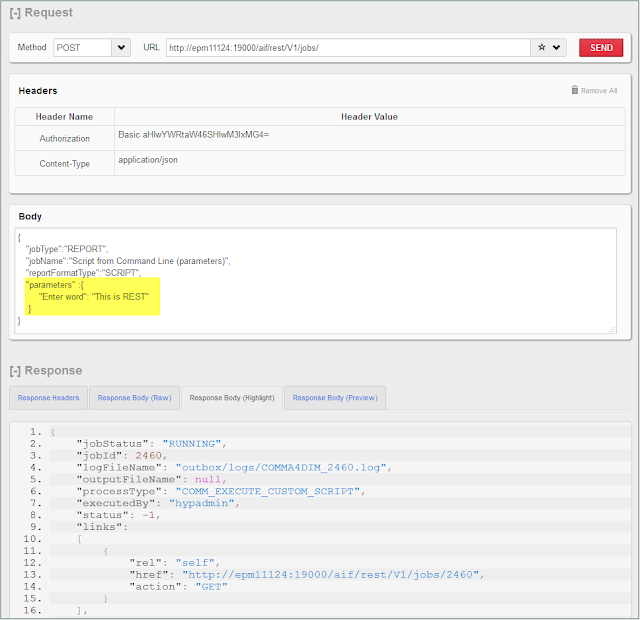Select the Basic authorization header value
Image resolution: width=640 pixels, height=620 pixels.
point(193,135)
